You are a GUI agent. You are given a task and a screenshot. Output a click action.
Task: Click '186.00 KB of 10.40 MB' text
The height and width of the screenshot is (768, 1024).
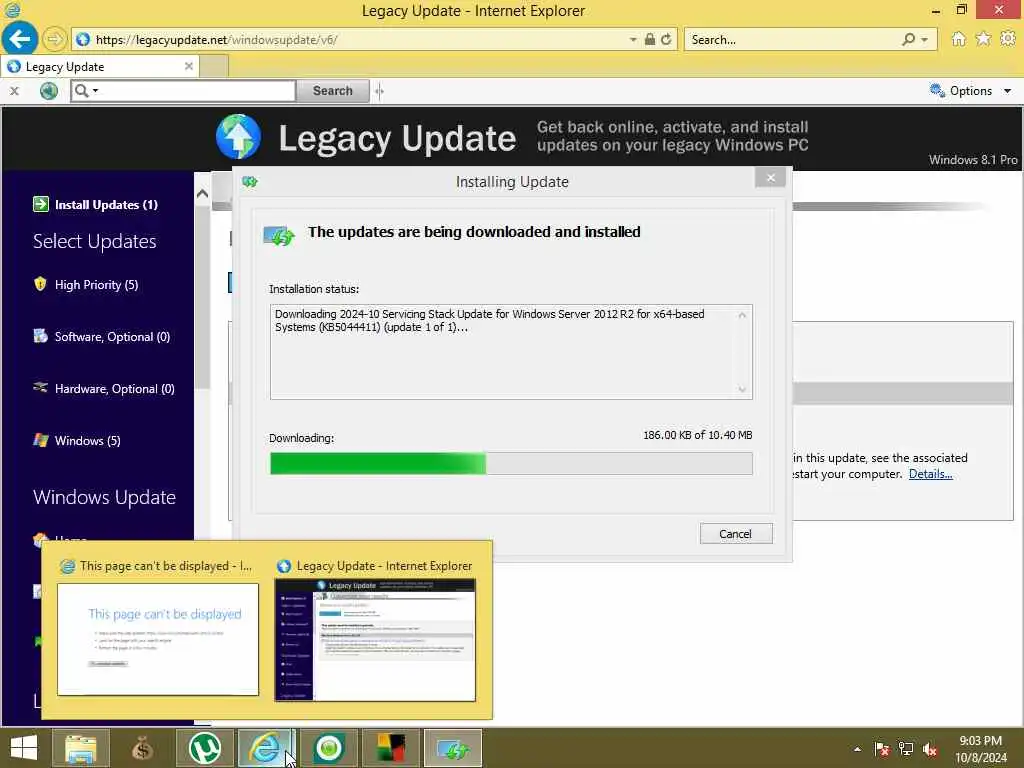point(697,435)
